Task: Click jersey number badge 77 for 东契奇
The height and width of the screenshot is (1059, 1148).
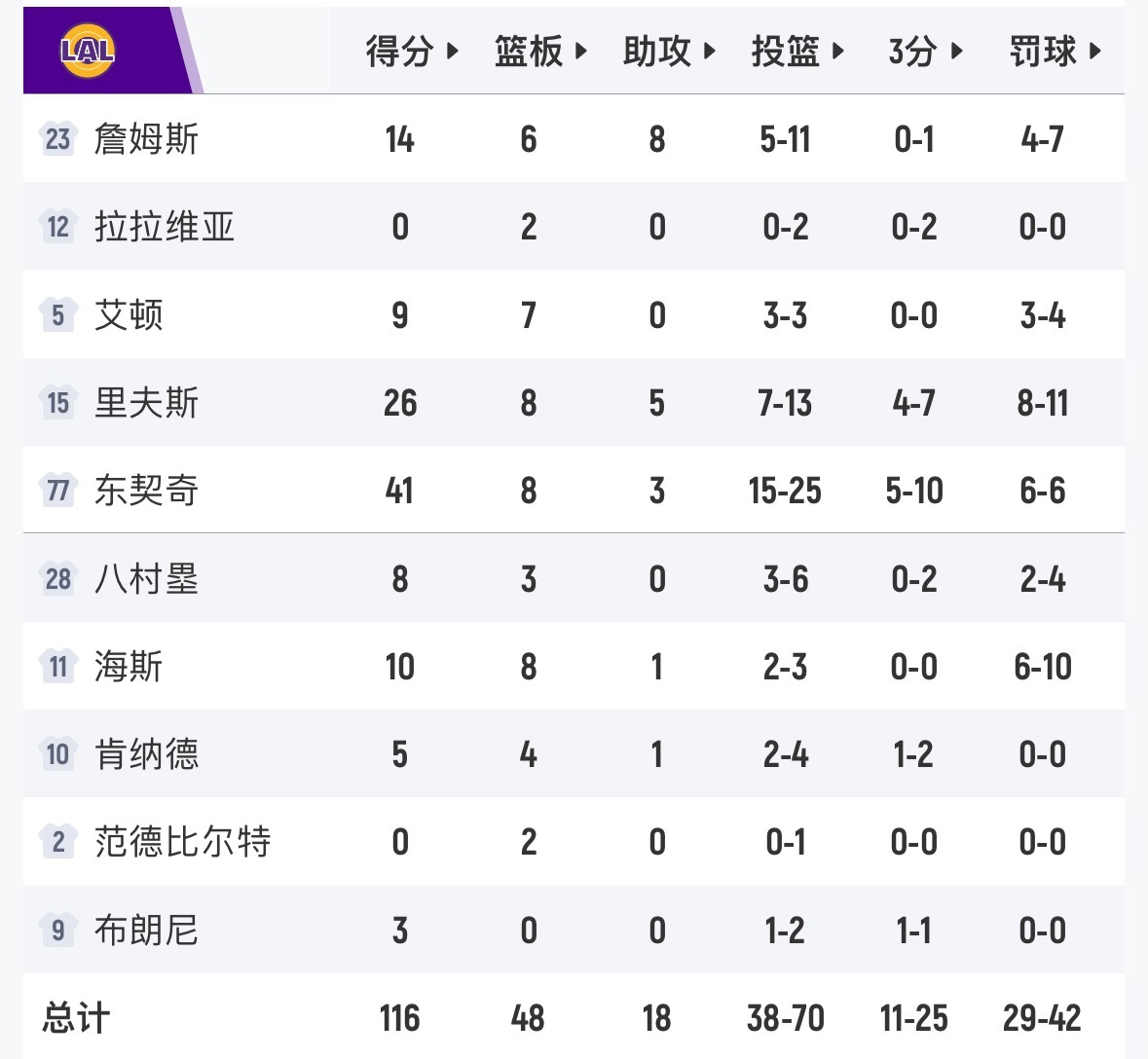Action: pos(57,491)
